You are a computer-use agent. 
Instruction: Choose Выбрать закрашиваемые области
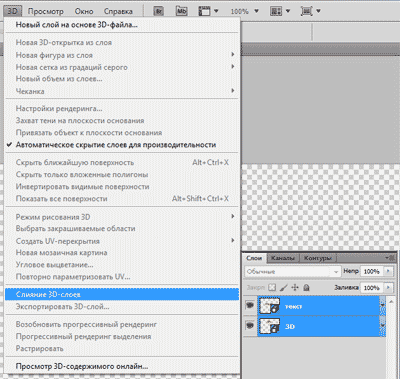point(122,229)
